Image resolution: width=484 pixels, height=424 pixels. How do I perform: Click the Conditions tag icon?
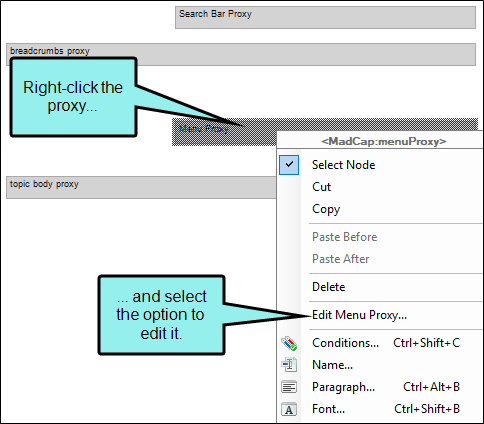coord(289,343)
